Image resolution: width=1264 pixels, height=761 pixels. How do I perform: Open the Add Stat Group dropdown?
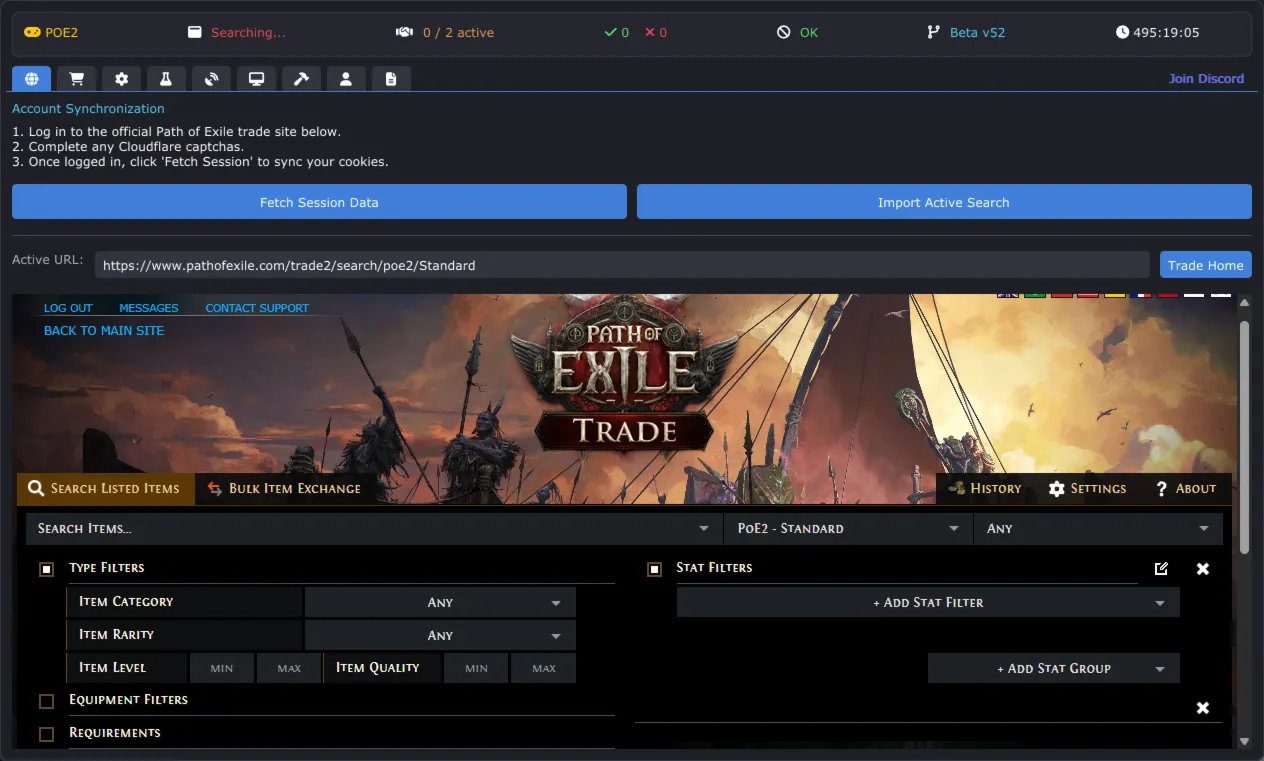click(1054, 668)
